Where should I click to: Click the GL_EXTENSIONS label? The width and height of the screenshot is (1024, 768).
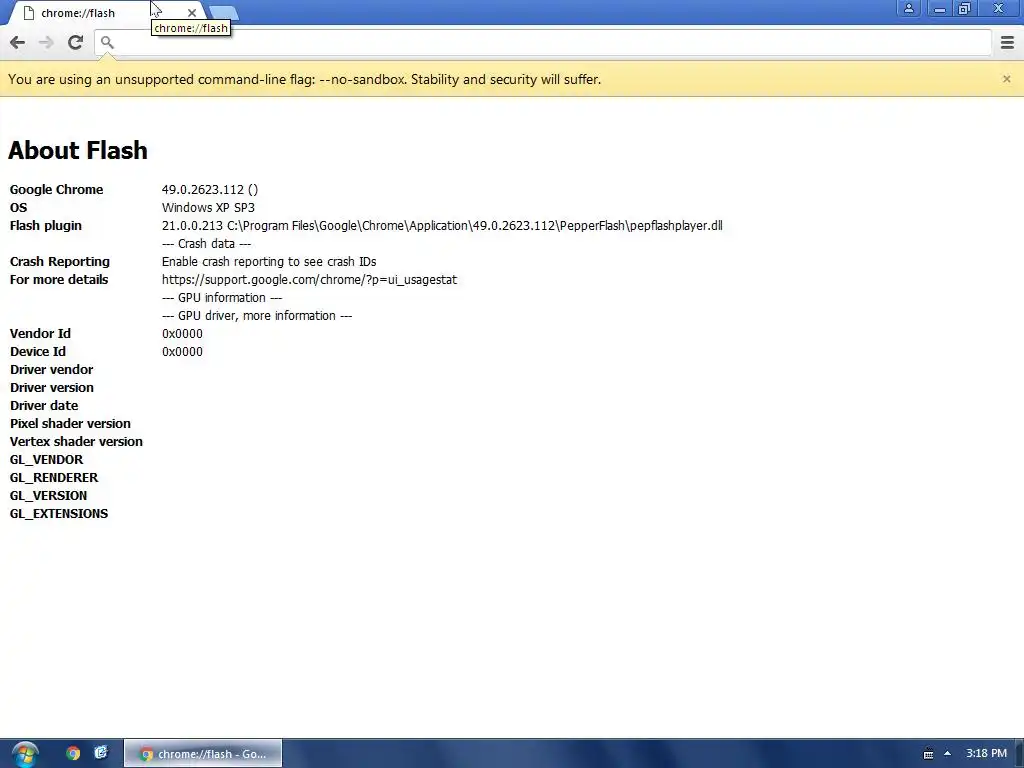(x=59, y=514)
